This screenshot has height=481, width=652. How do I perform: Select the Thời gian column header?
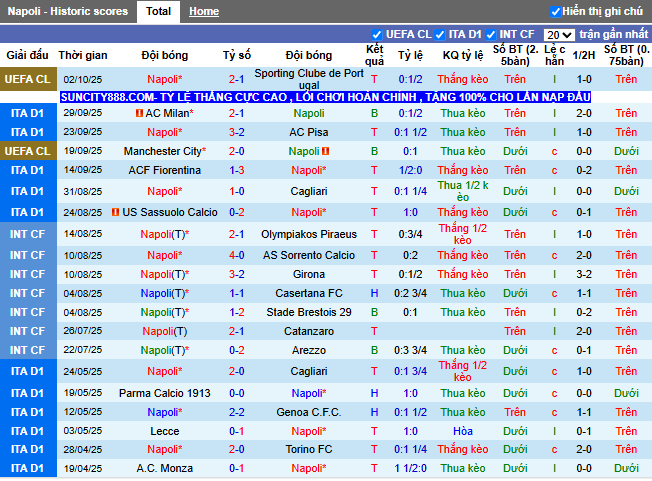83,55
